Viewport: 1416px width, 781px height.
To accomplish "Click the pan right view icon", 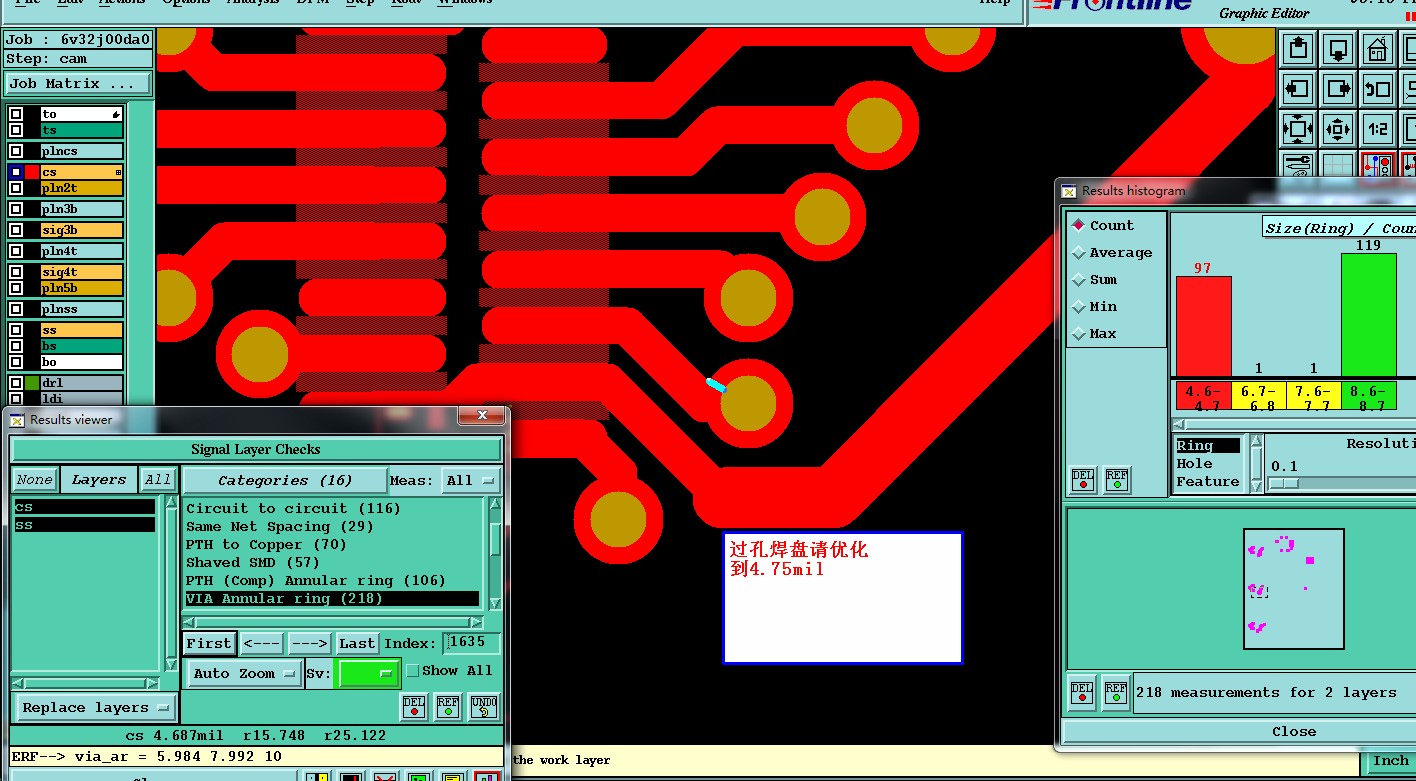I will 1338,88.
